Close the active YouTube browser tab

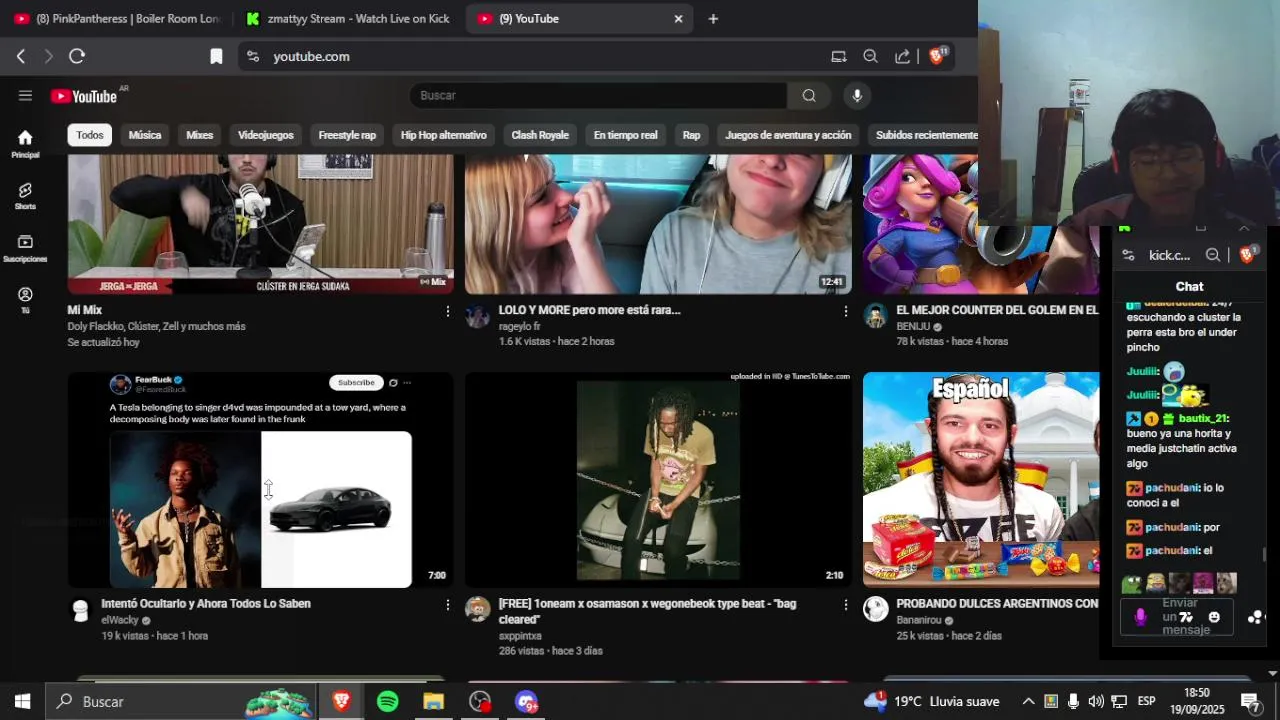[678, 19]
